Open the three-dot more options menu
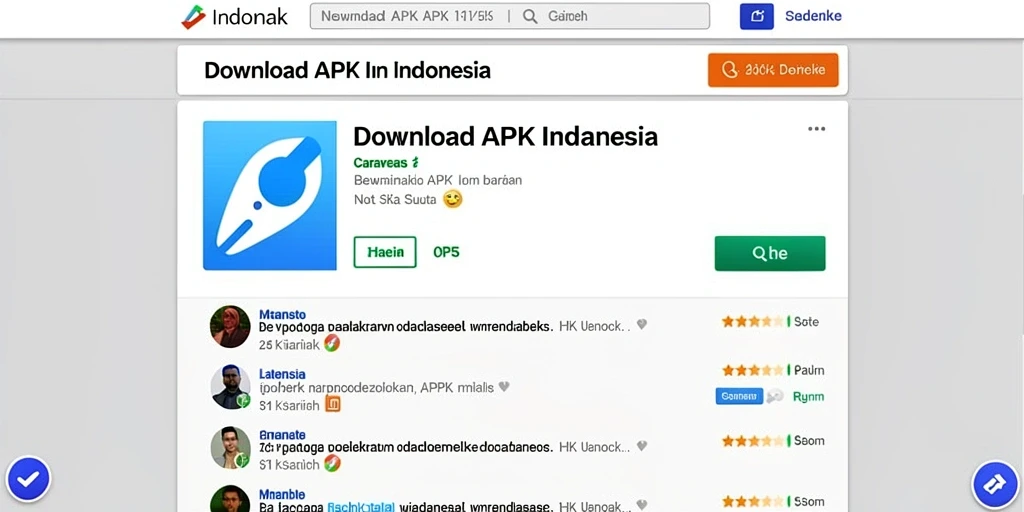This screenshot has width=1024, height=512. pyautogui.click(x=816, y=129)
